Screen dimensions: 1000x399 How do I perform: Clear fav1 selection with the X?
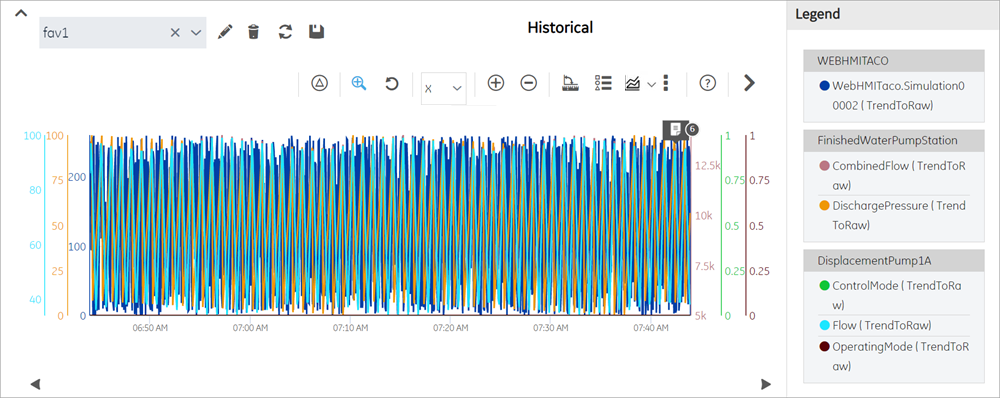click(x=175, y=33)
